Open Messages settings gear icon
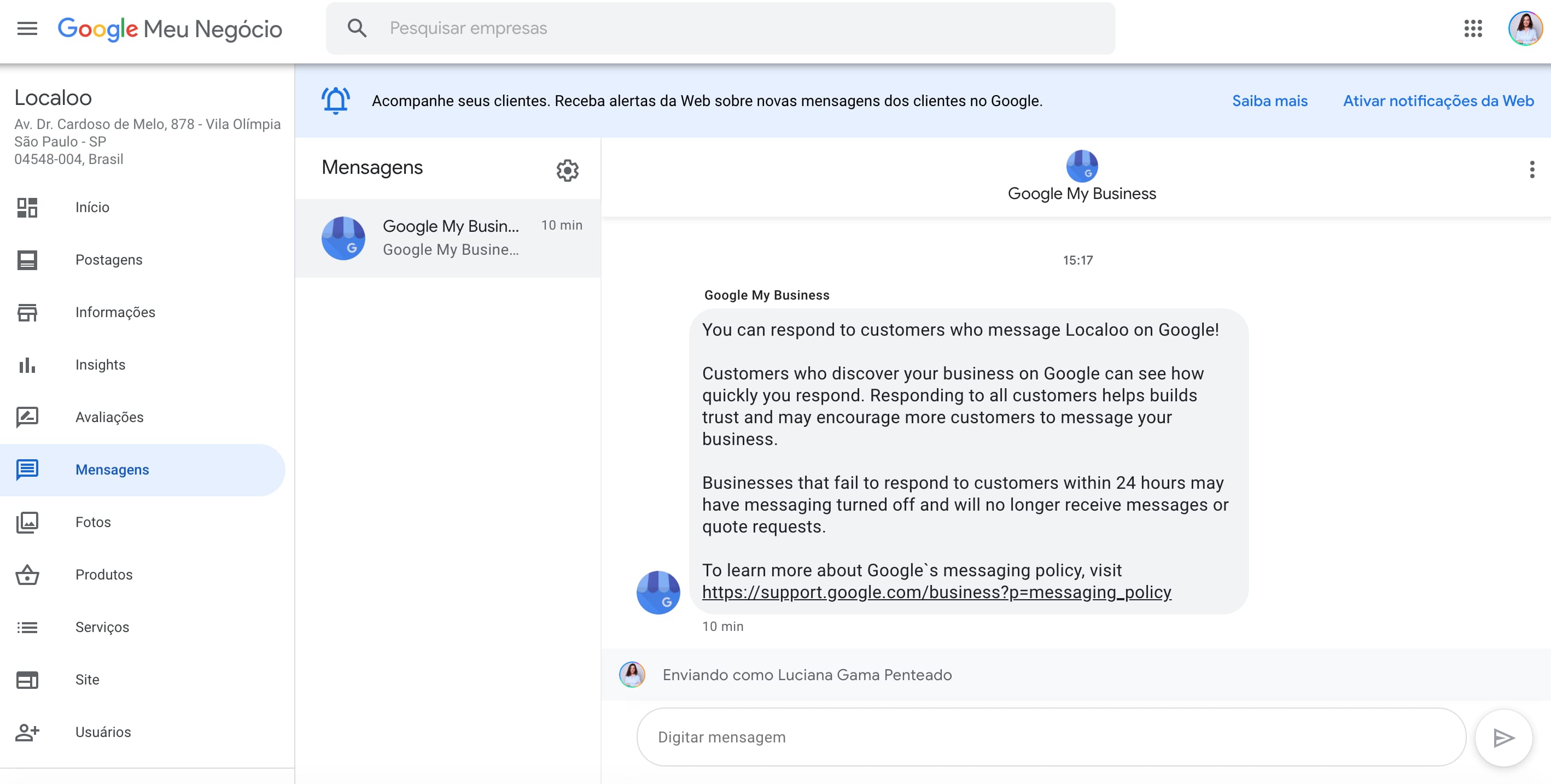This screenshot has width=1551, height=784. click(x=567, y=170)
